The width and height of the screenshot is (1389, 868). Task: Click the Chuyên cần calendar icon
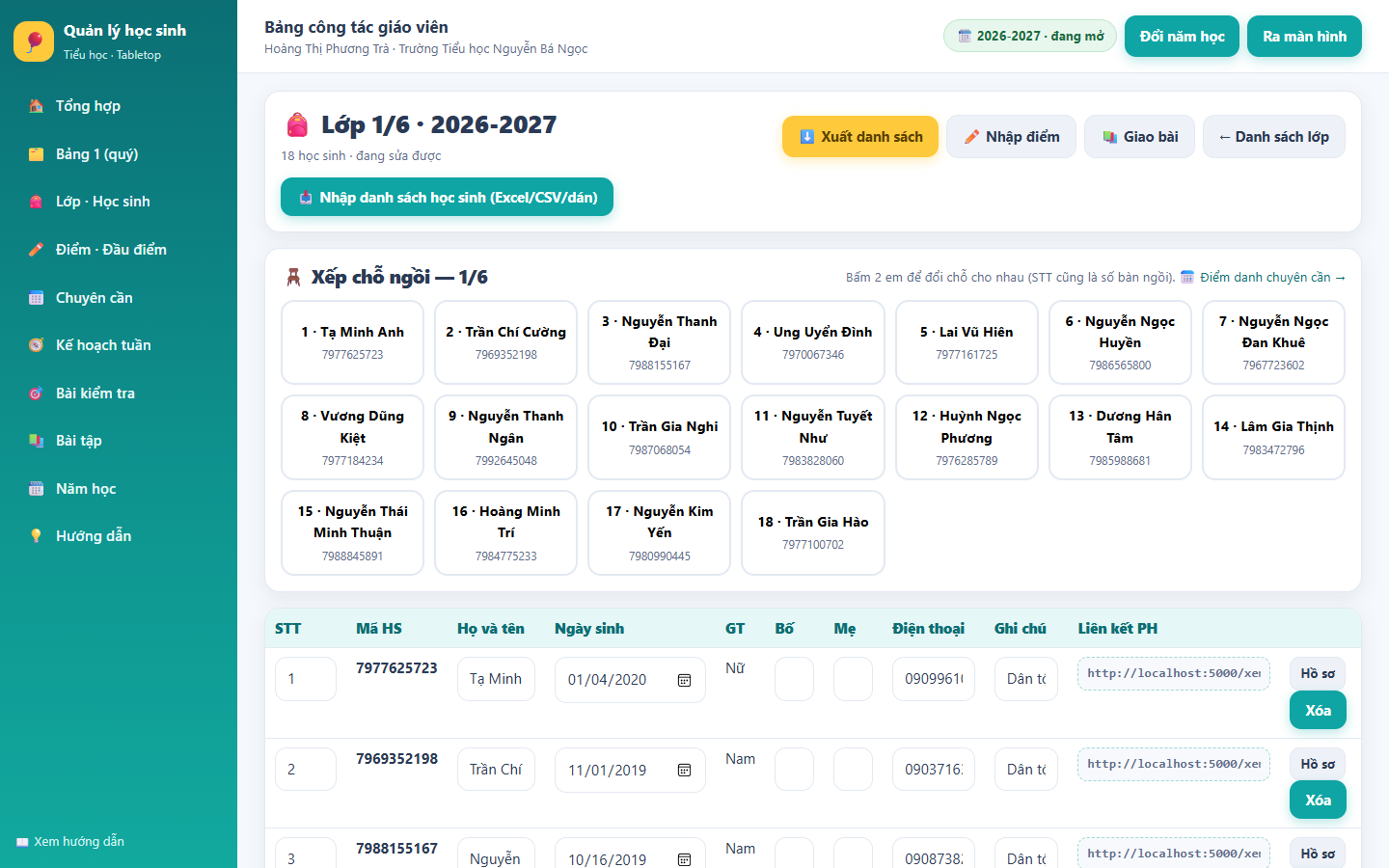[36, 298]
